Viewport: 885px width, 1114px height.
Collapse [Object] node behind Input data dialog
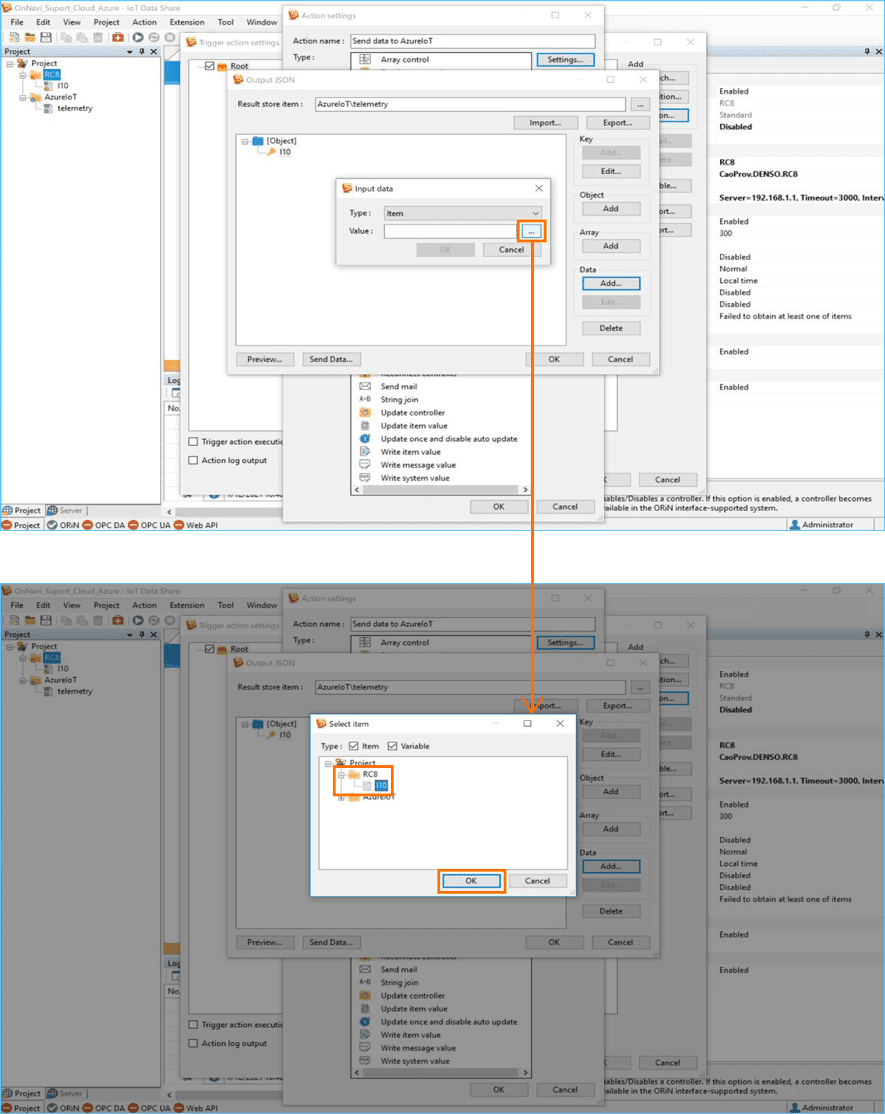(245, 141)
